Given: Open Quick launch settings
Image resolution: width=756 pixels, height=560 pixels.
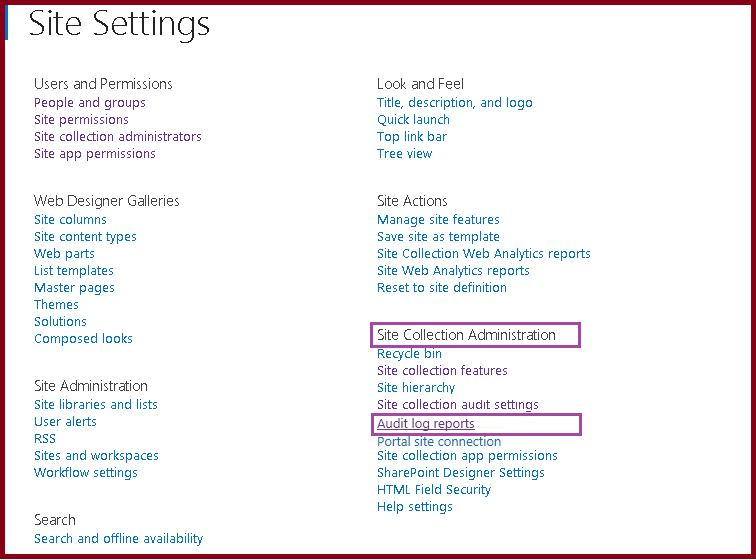Looking at the screenshot, I should 413,120.
